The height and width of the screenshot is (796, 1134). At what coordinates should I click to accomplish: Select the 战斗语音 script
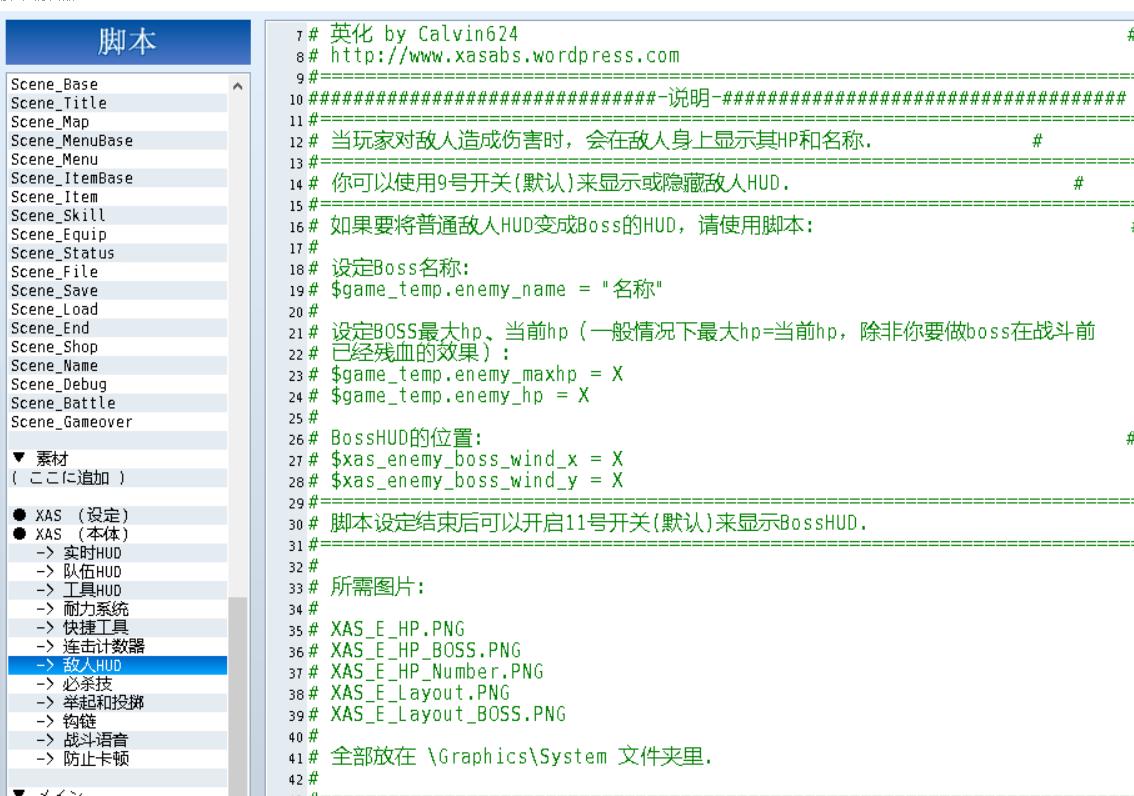(x=117, y=741)
